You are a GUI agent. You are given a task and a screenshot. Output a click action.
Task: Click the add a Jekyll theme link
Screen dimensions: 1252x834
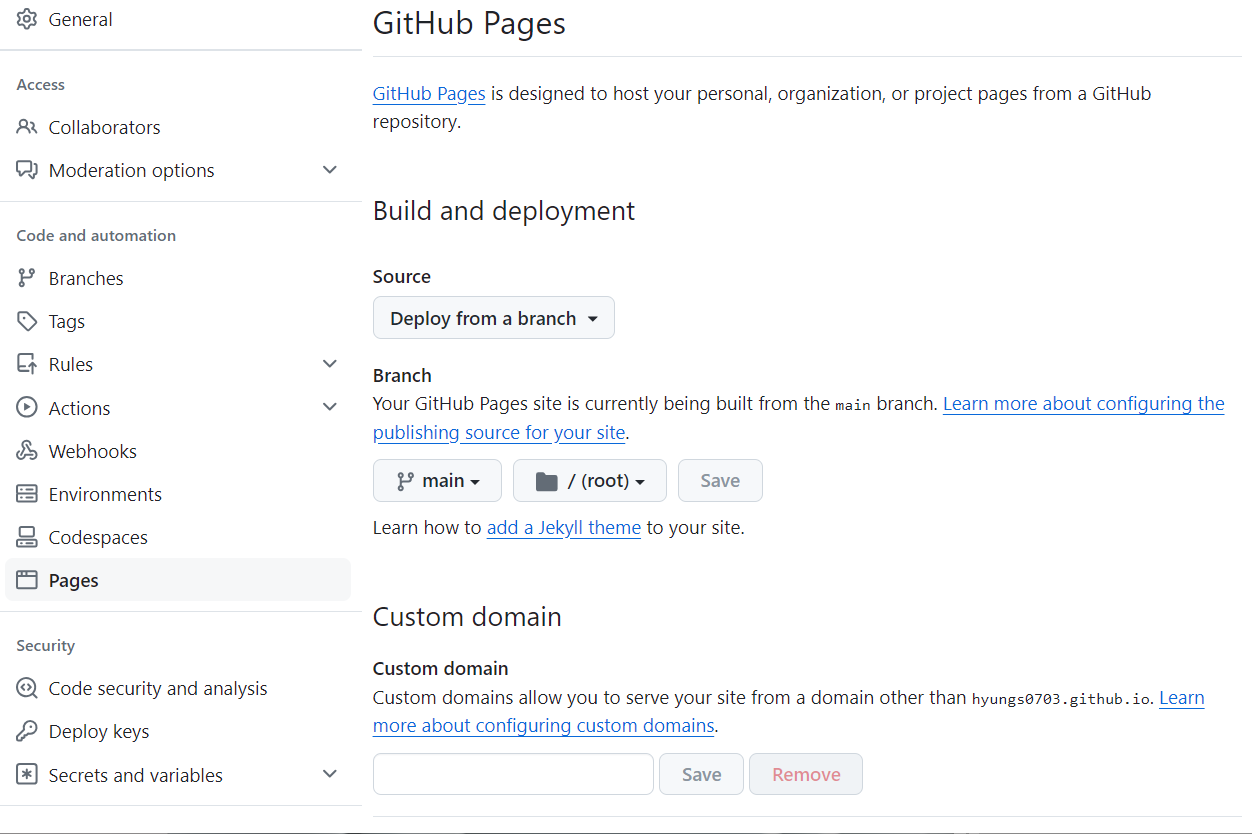click(x=564, y=527)
